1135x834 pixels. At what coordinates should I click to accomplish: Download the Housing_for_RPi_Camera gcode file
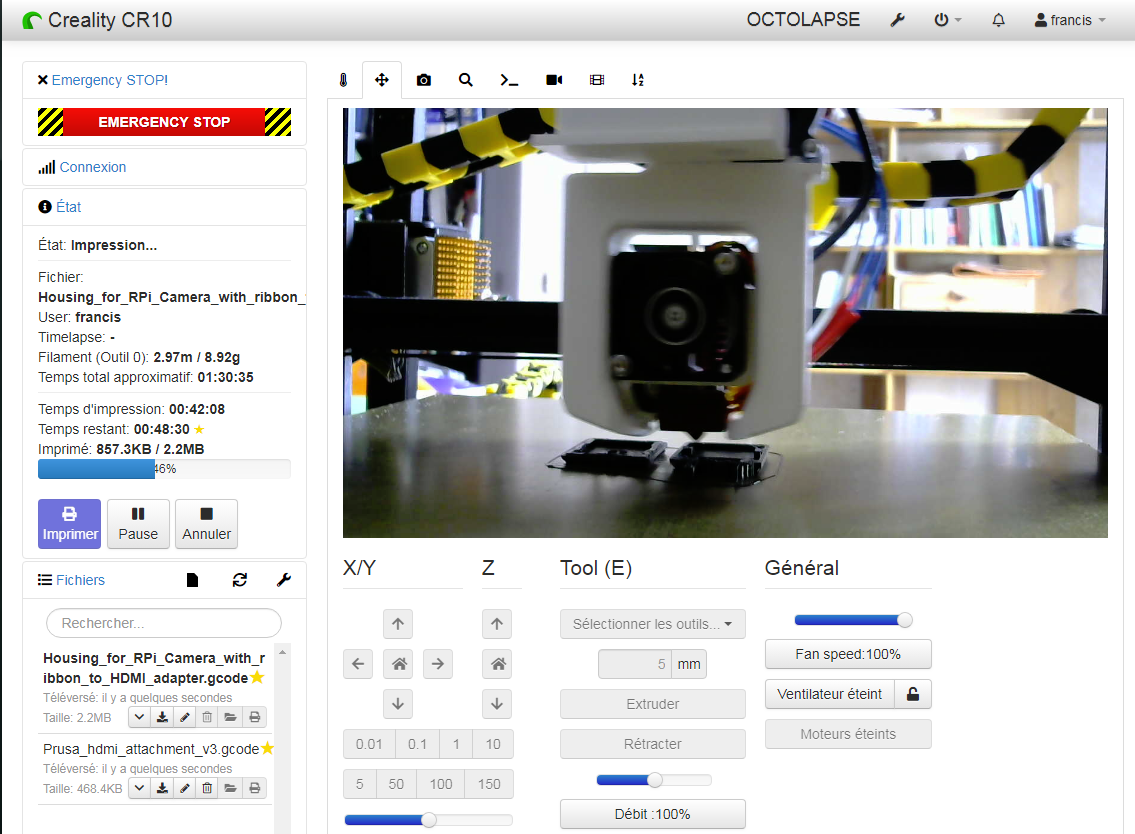(x=162, y=717)
